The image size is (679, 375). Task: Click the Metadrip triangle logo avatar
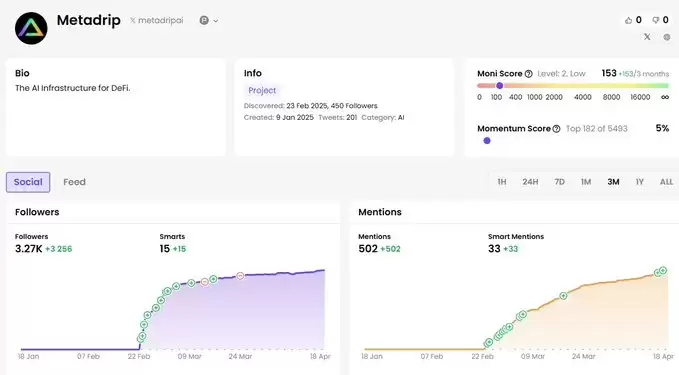click(x=31, y=28)
